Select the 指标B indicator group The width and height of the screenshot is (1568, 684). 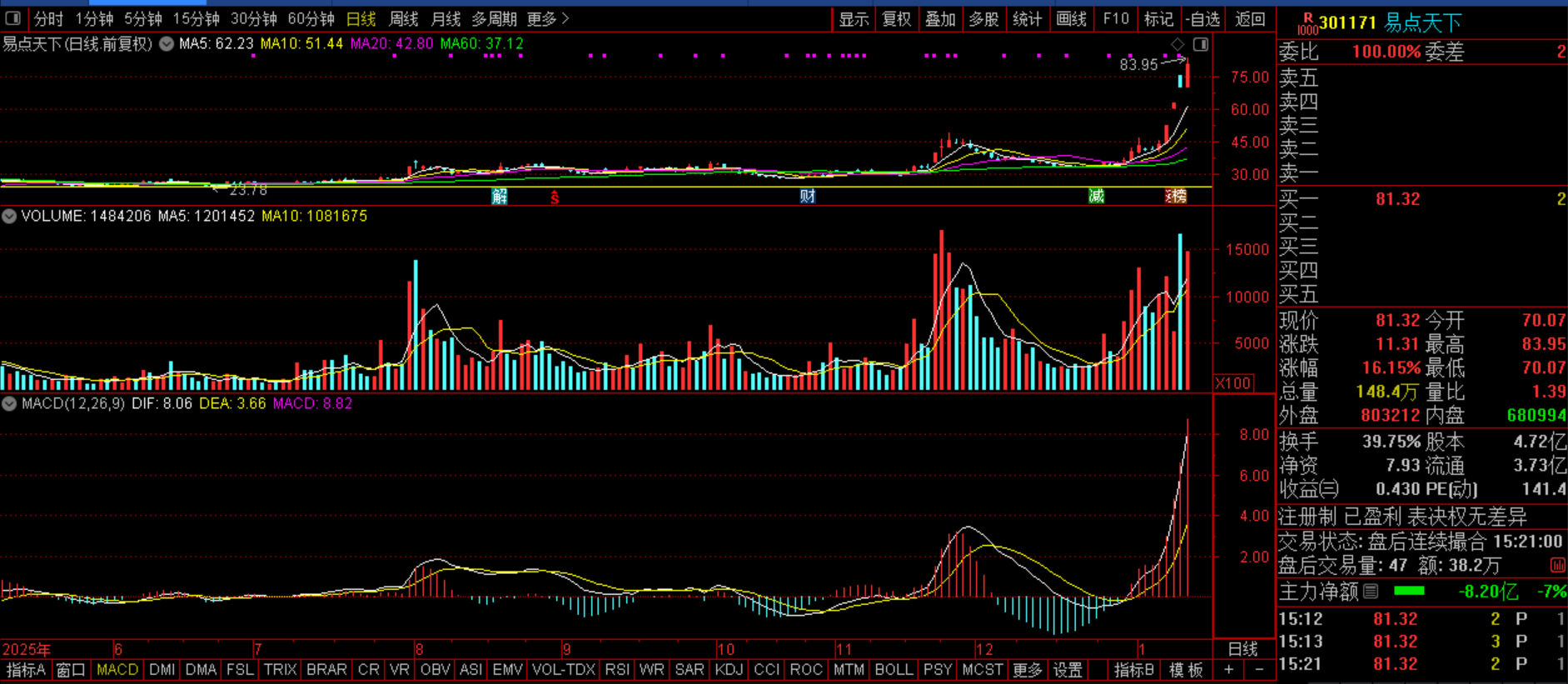(1133, 670)
